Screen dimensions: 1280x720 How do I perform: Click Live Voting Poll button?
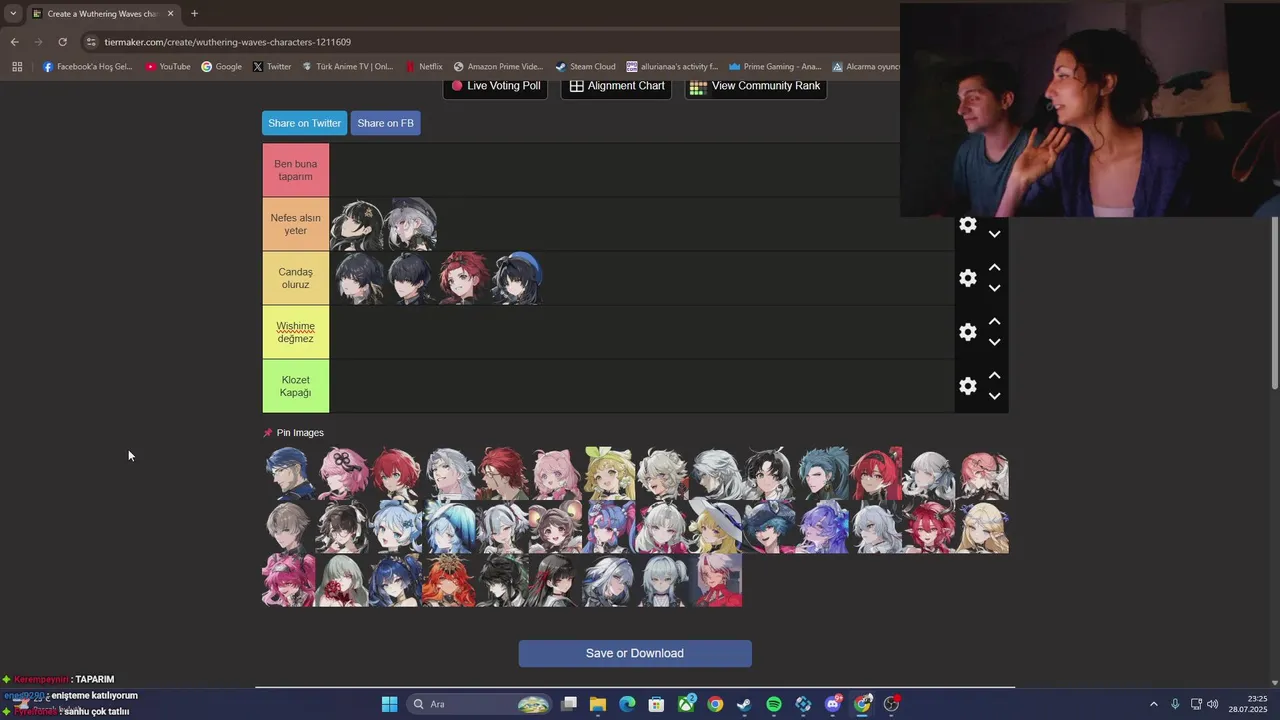[x=495, y=86]
